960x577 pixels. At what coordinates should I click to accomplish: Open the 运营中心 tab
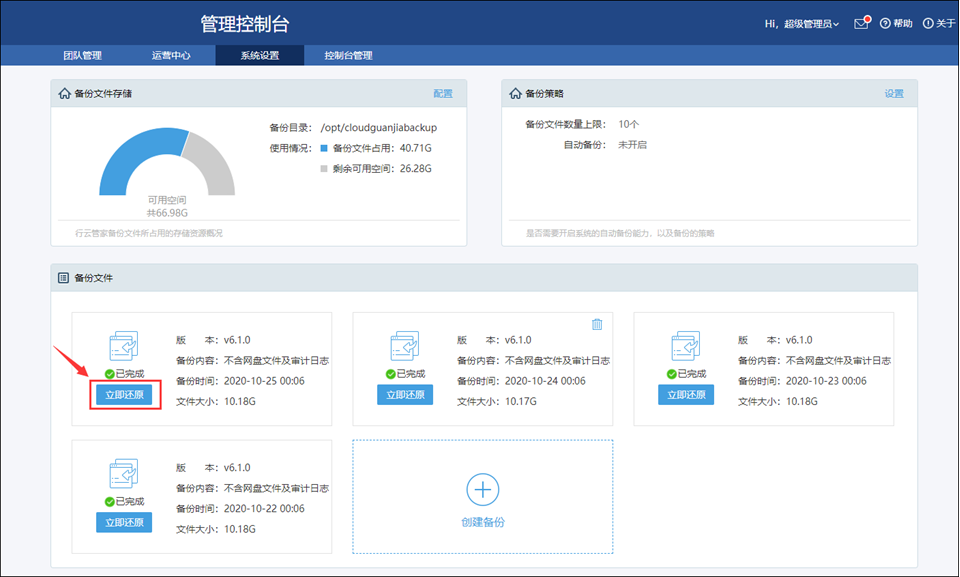(171, 55)
